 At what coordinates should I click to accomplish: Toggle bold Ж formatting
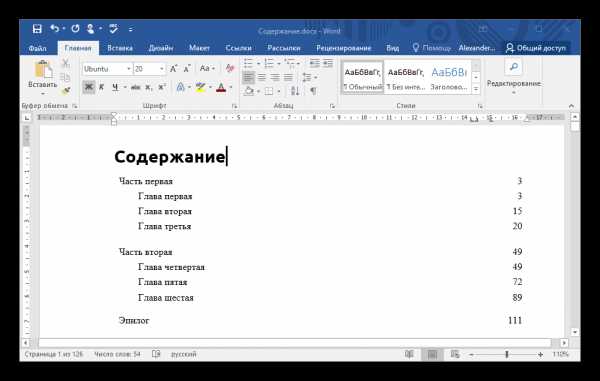click(x=89, y=88)
